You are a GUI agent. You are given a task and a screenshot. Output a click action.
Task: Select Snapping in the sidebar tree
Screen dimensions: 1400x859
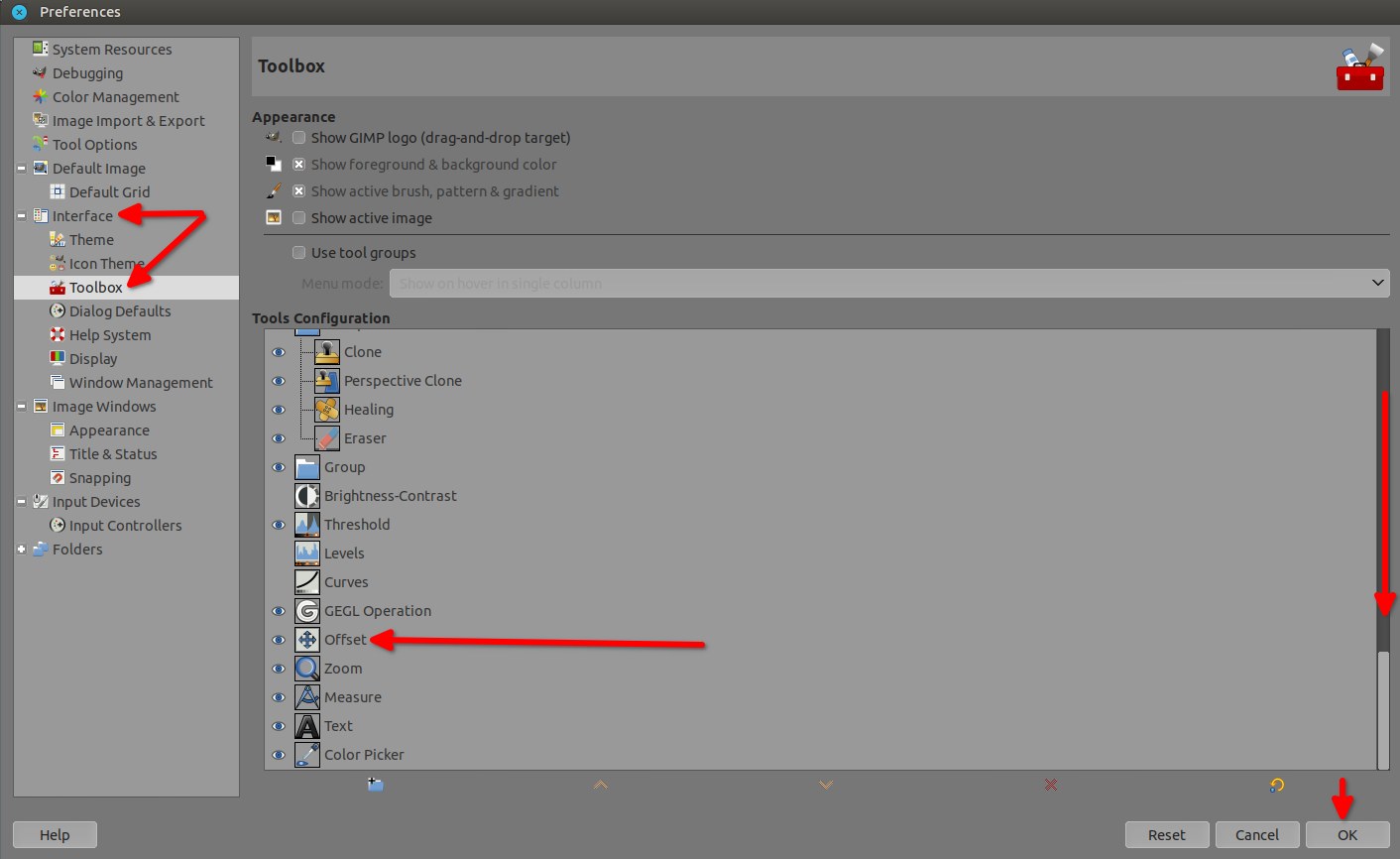pos(100,478)
